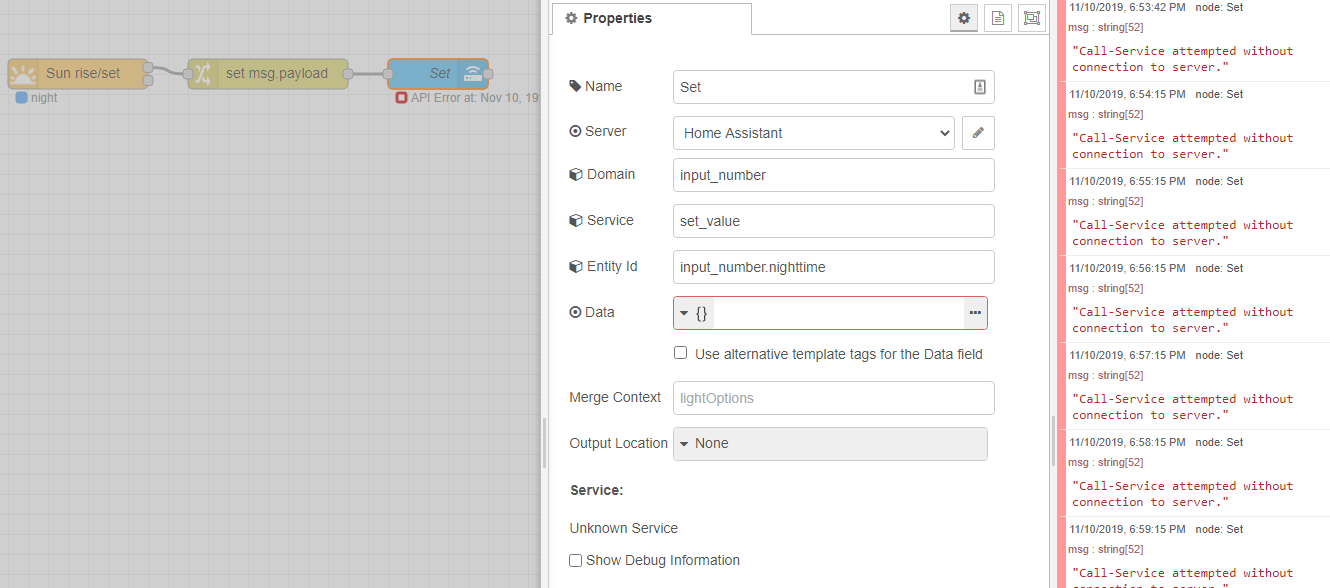Open the Data field type dropdown arrow
This screenshot has width=1330, height=588.
point(682,312)
